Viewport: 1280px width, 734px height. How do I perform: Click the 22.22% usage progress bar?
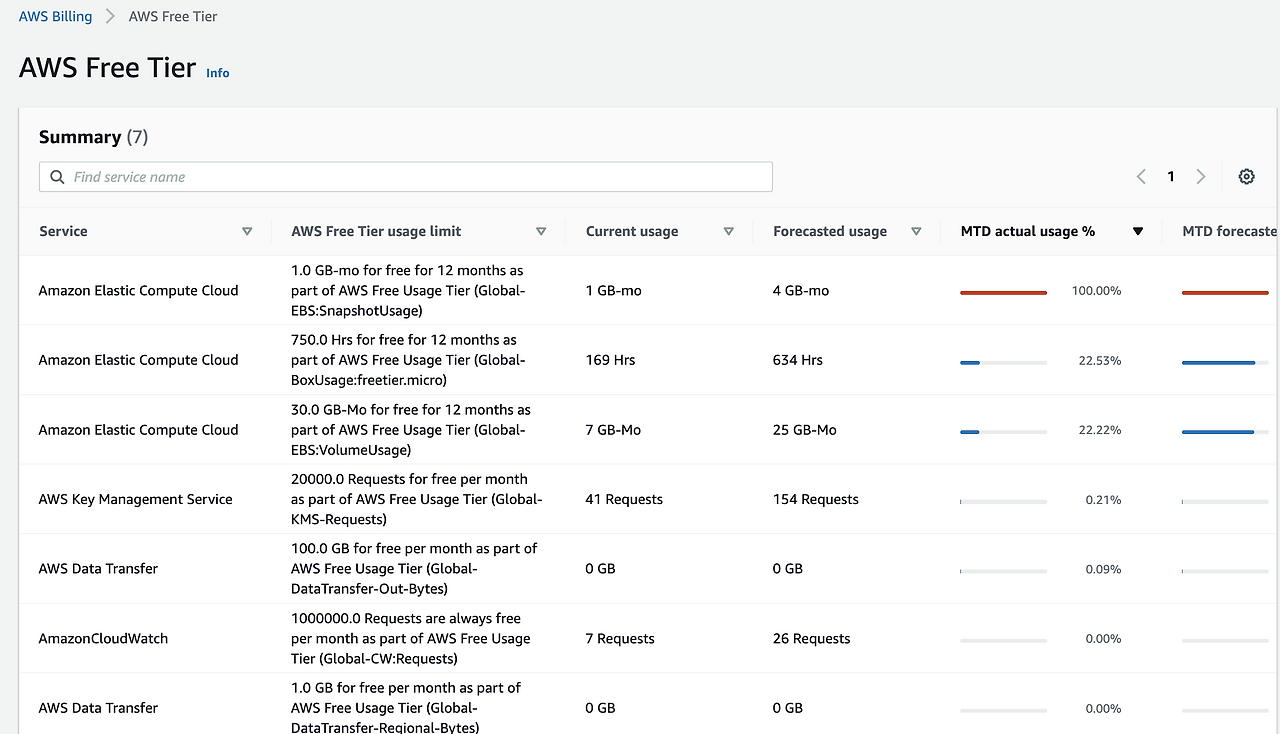pos(1003,431)
